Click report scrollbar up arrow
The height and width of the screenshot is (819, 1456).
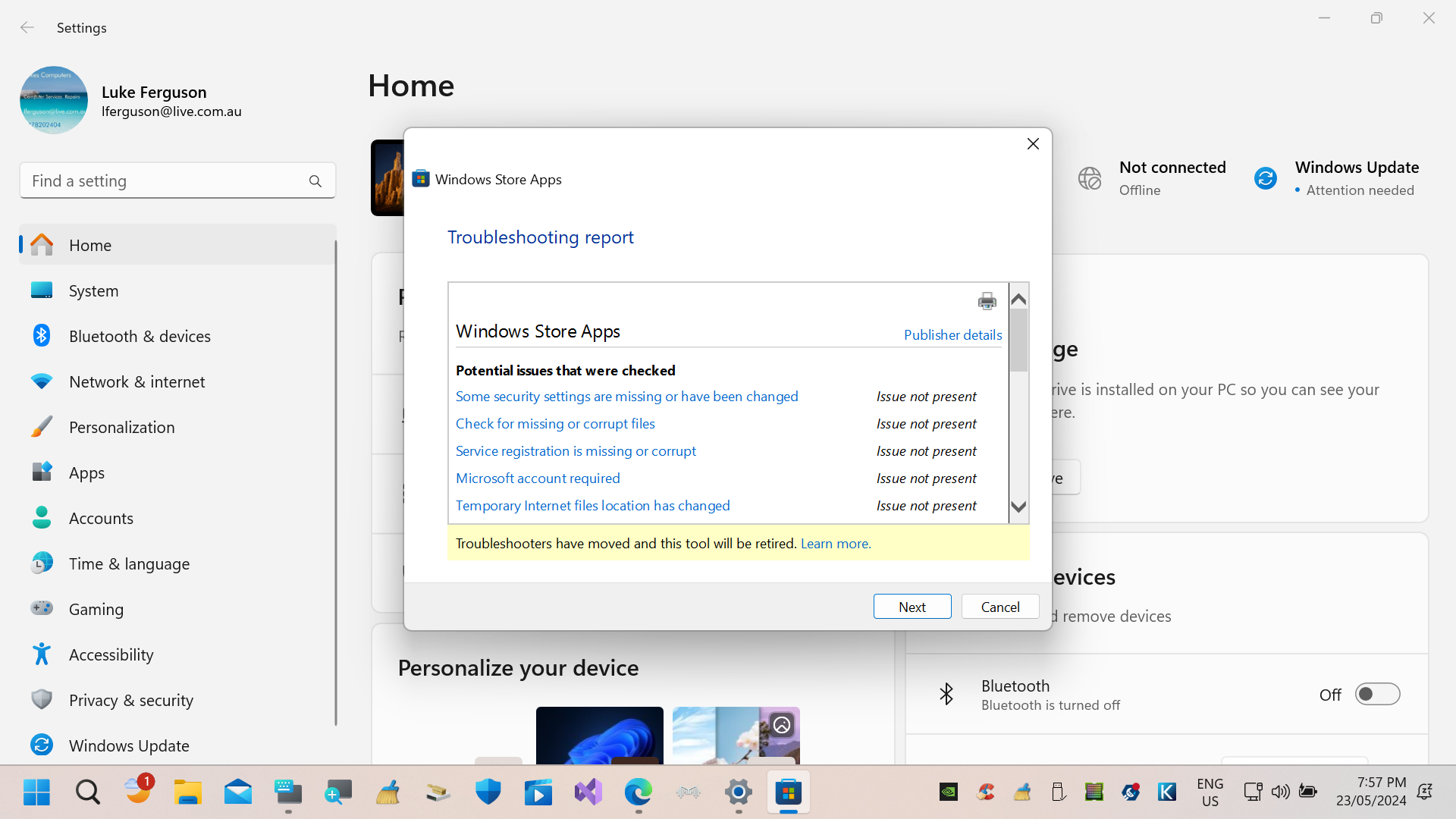1018,299
